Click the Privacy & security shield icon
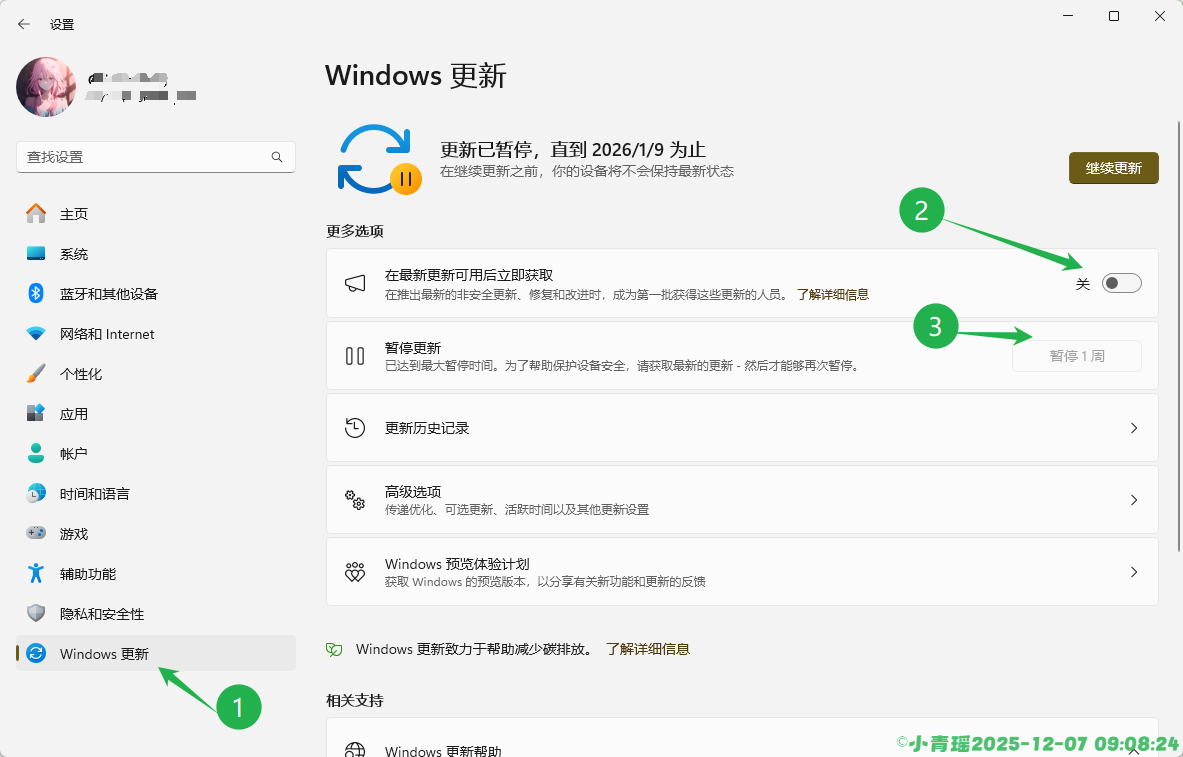Image resolution: width=1183 pixels, height=757 pixels. [x=36, y=614]
